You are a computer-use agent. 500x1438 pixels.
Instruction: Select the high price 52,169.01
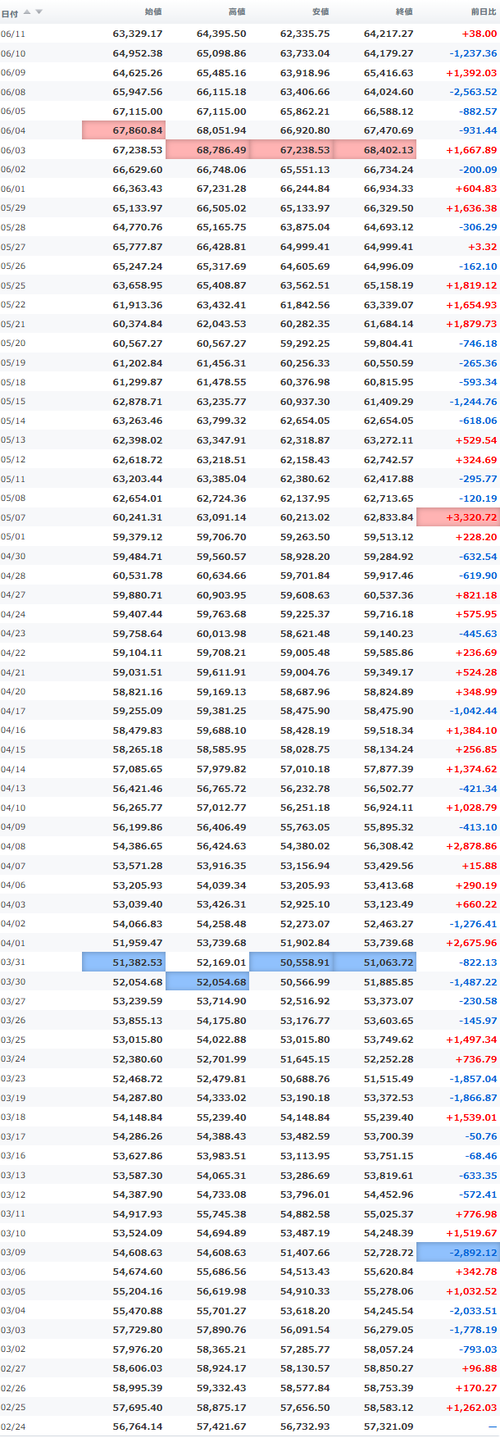221,960
